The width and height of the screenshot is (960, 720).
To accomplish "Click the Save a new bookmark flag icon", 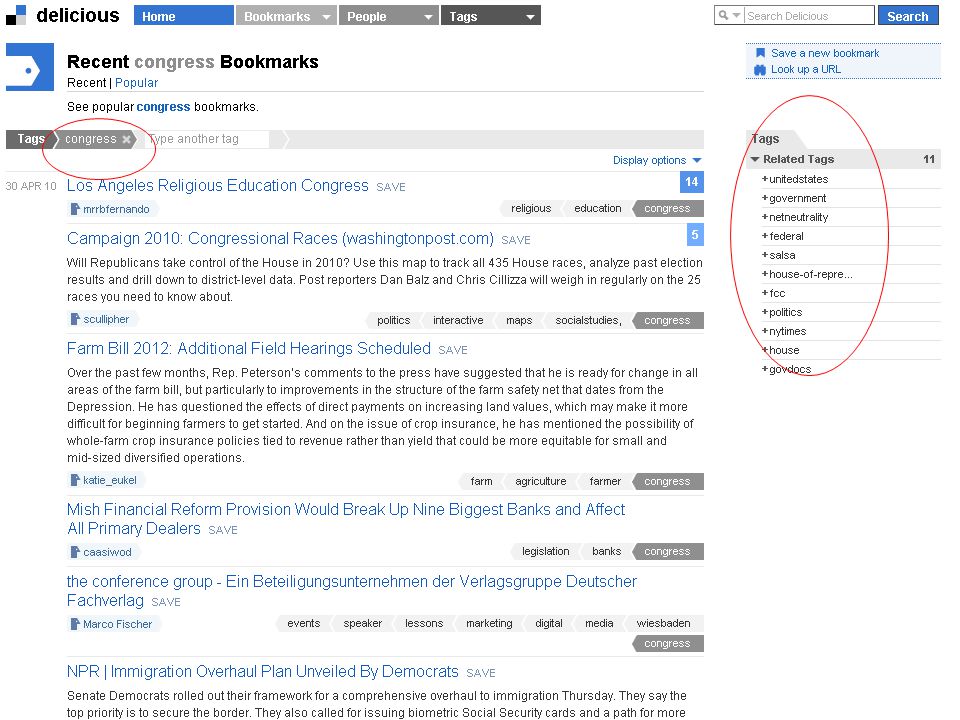I will pos(760,53).
